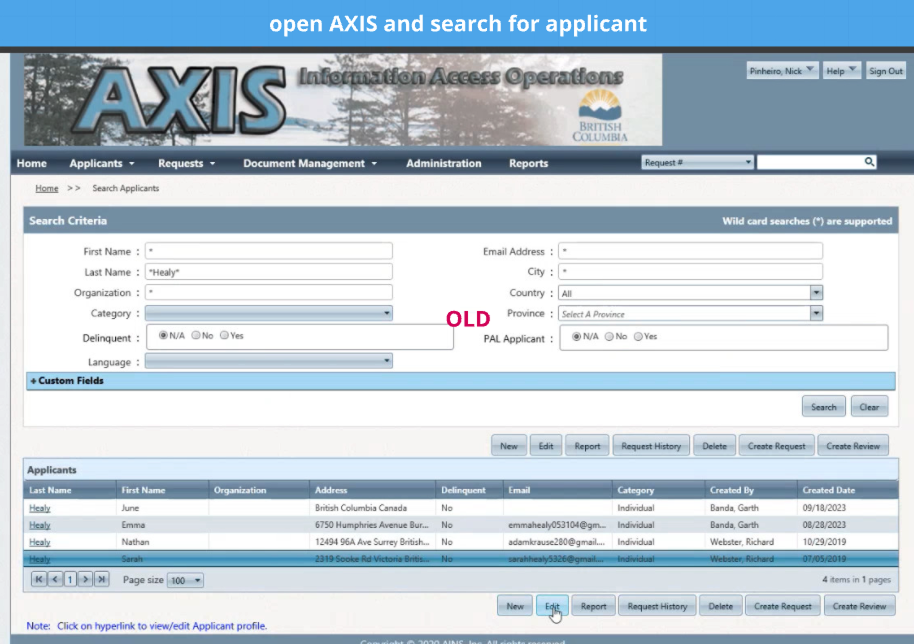Click the lower Edit button
Image resolution: width=914 pixels, height=644 pixels.
(x=552, y=606)
